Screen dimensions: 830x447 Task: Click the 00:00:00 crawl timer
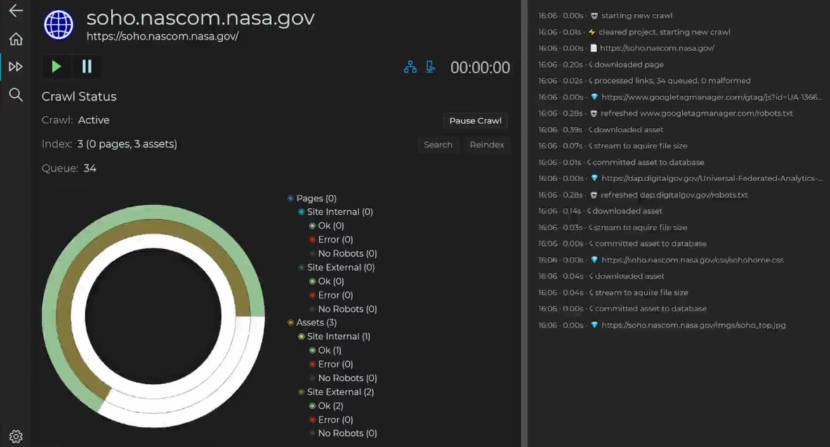pyautogui.click(x=480, y=68)
